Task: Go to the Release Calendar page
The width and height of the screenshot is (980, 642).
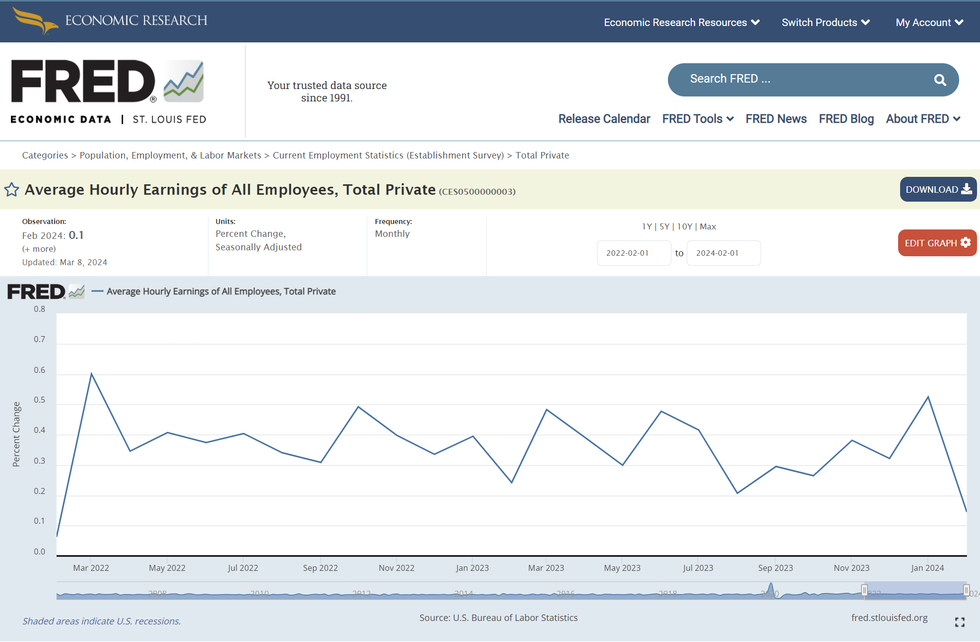Action: click(604, 119)
